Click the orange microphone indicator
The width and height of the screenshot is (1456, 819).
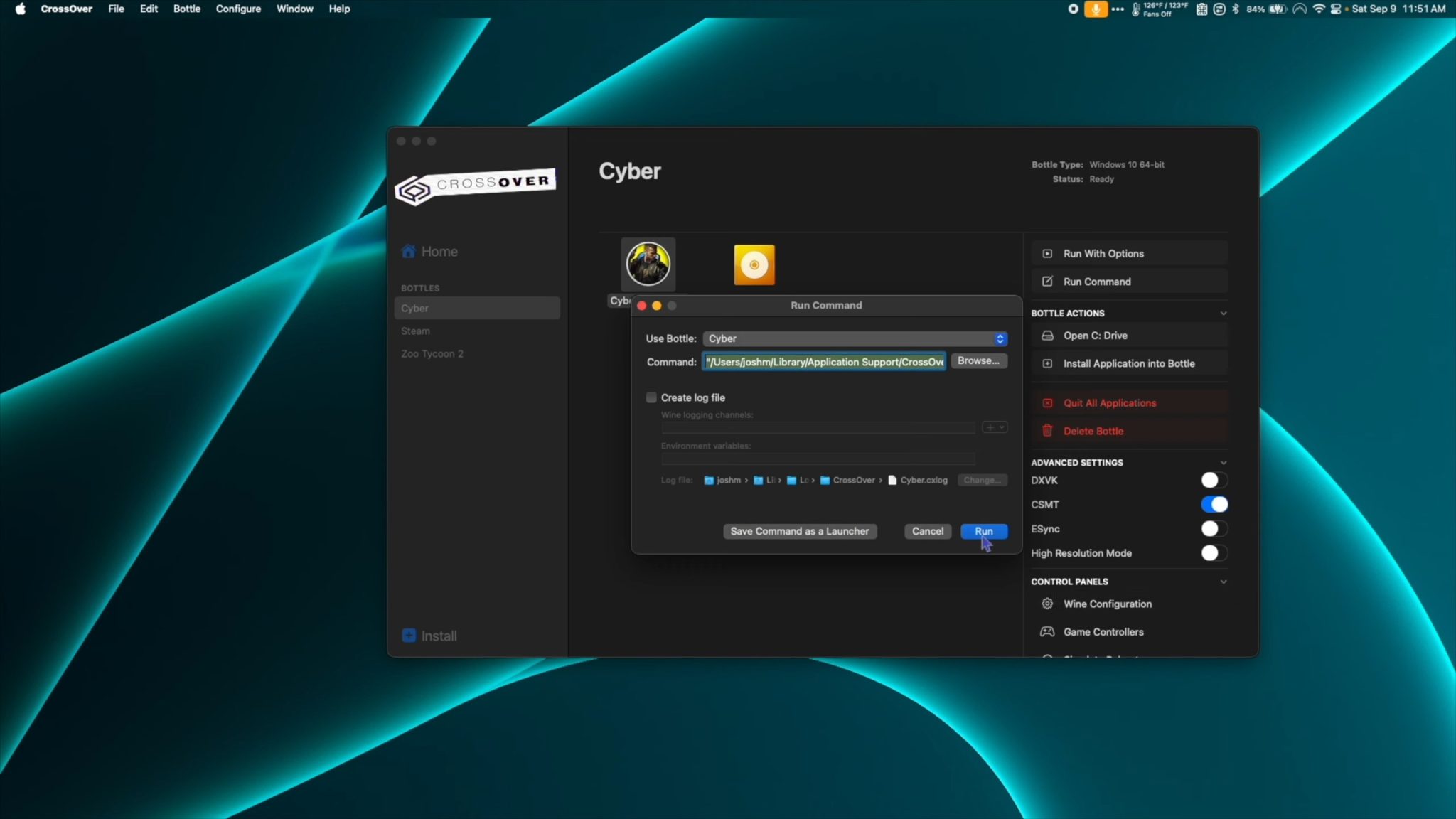(1096, 9)
